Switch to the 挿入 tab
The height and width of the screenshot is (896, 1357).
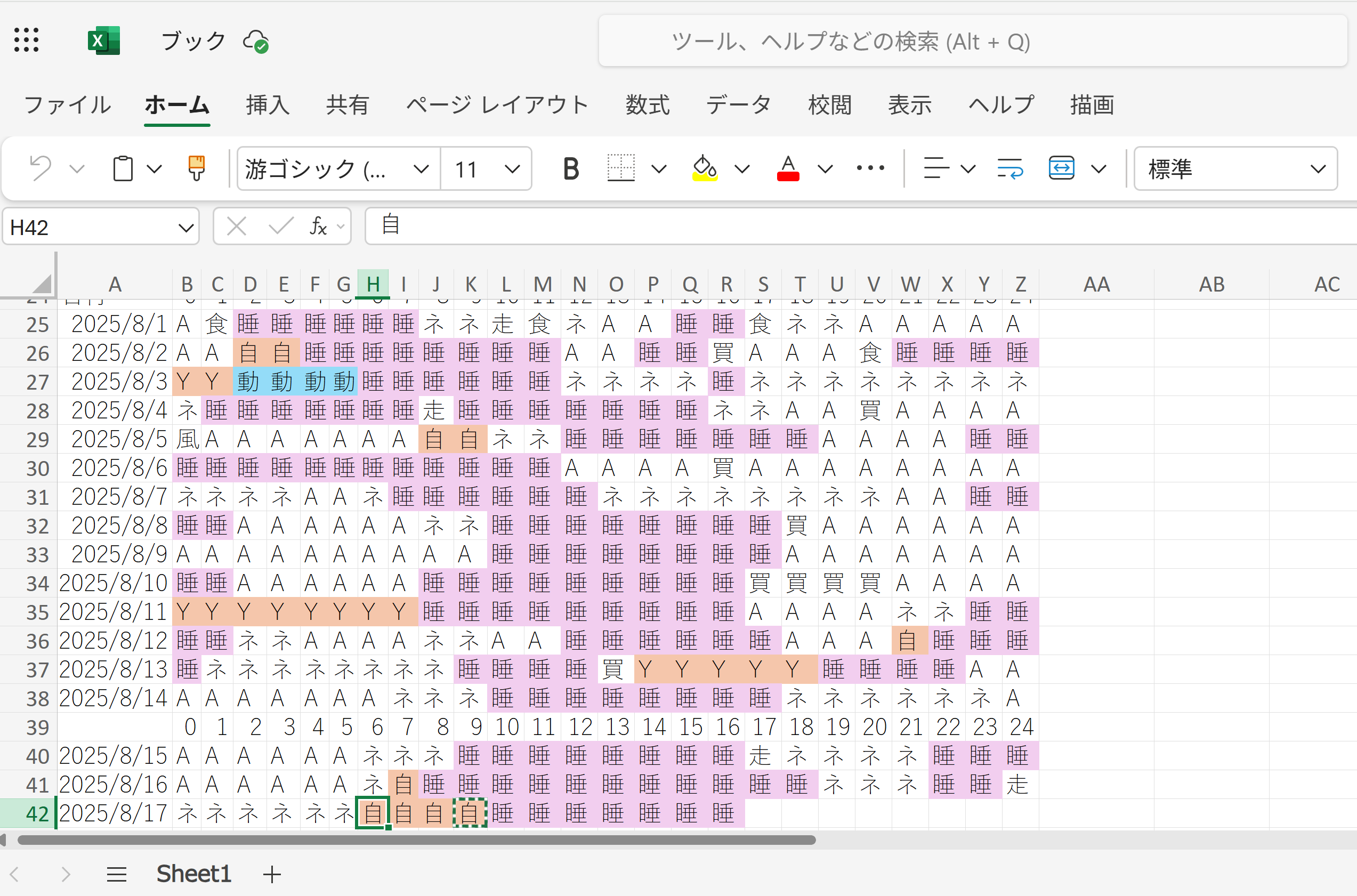tap(268, 105)
